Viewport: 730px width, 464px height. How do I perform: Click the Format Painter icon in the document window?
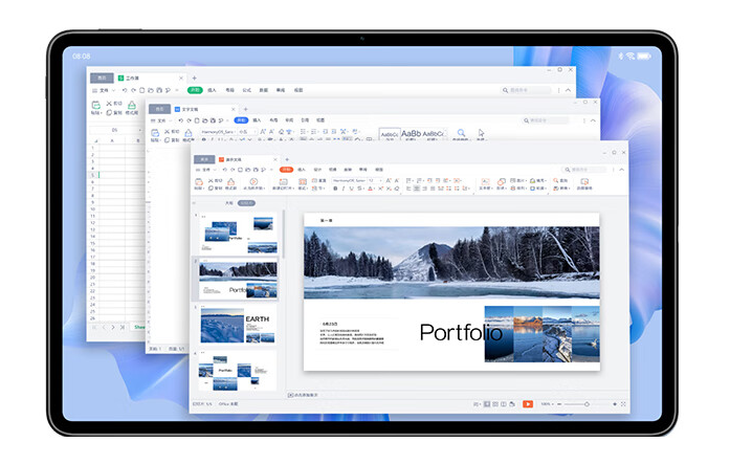pyautogui.click(x=188, y=134)
